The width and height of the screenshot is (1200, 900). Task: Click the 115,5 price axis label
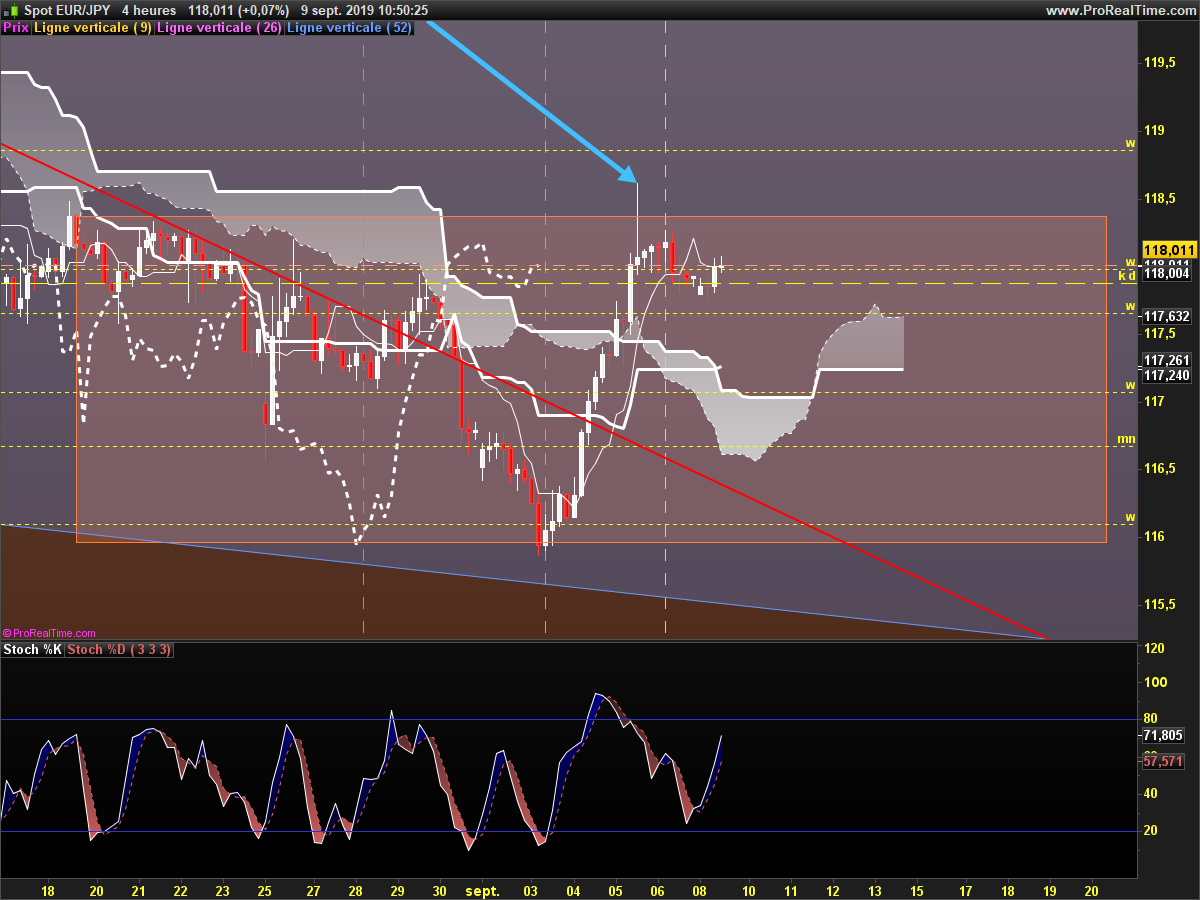(1159, 604)
